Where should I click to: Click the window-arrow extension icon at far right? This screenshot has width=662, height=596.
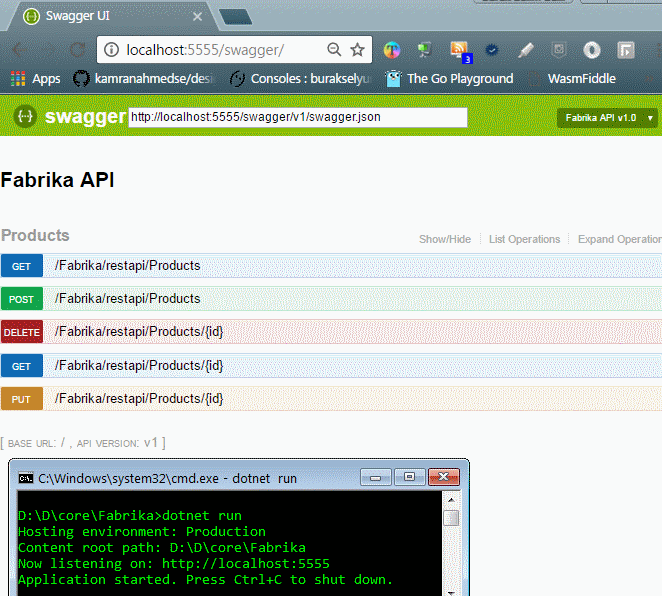pyautogui.click(x=625, y=50)
